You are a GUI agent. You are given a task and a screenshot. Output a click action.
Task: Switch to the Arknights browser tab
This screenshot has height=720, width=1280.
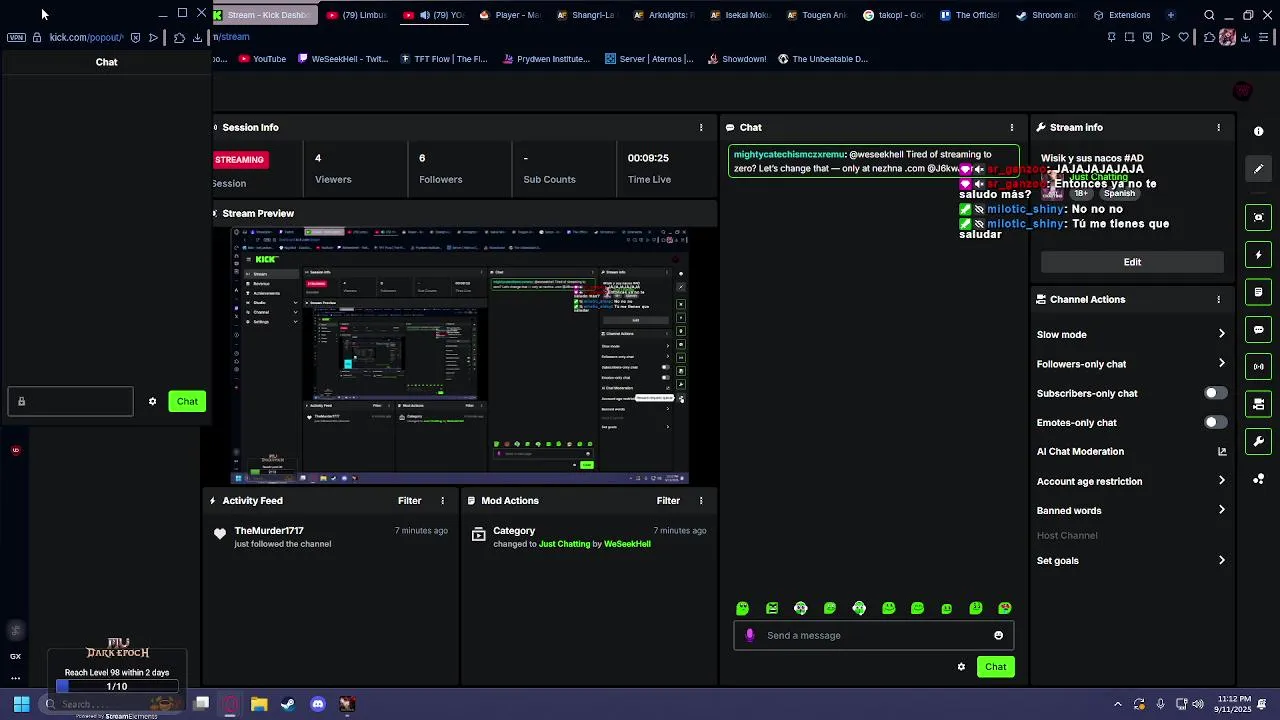pyautogui.click(x=663, y=15)
